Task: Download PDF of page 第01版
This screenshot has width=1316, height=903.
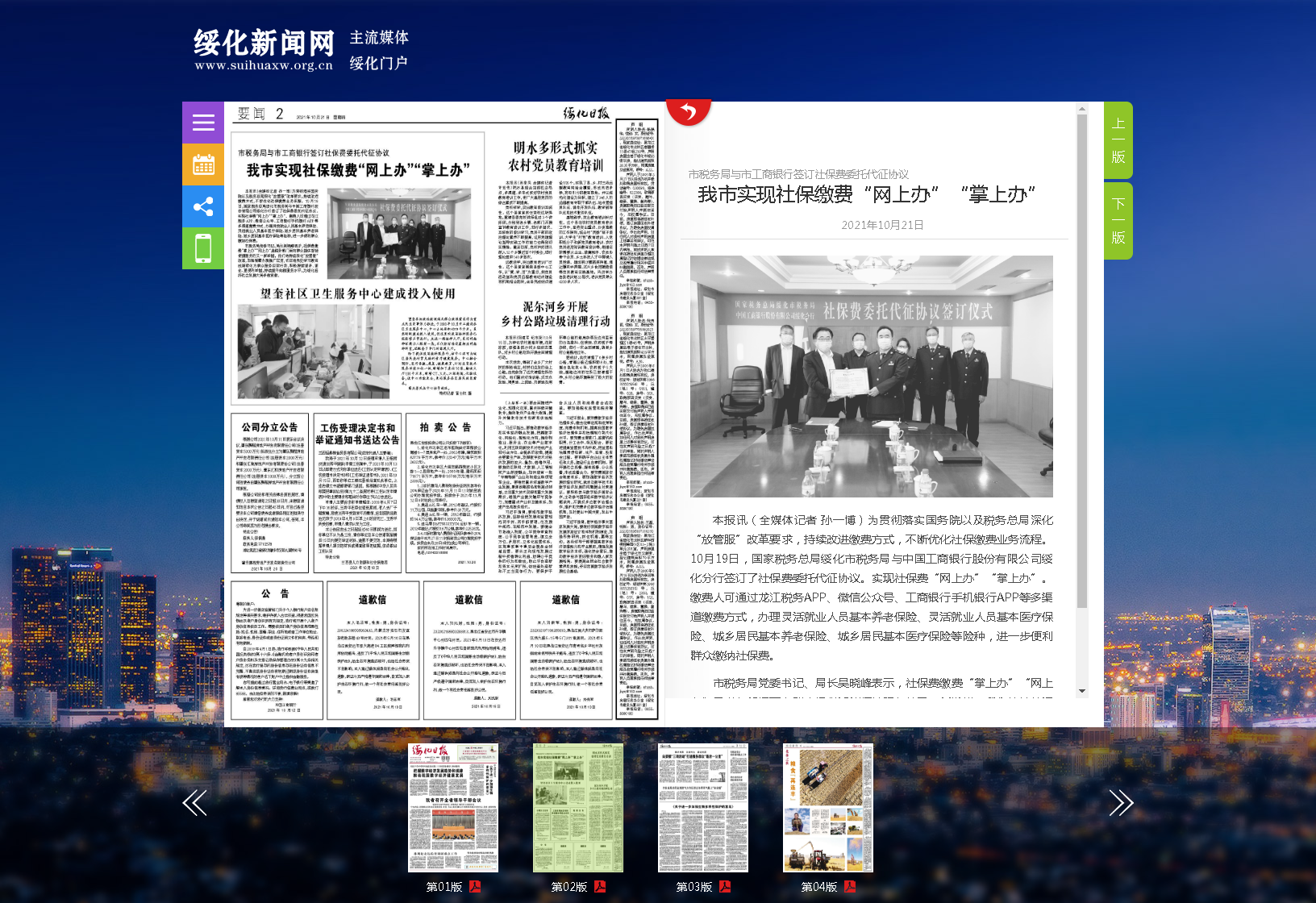Action: point(475,887)
